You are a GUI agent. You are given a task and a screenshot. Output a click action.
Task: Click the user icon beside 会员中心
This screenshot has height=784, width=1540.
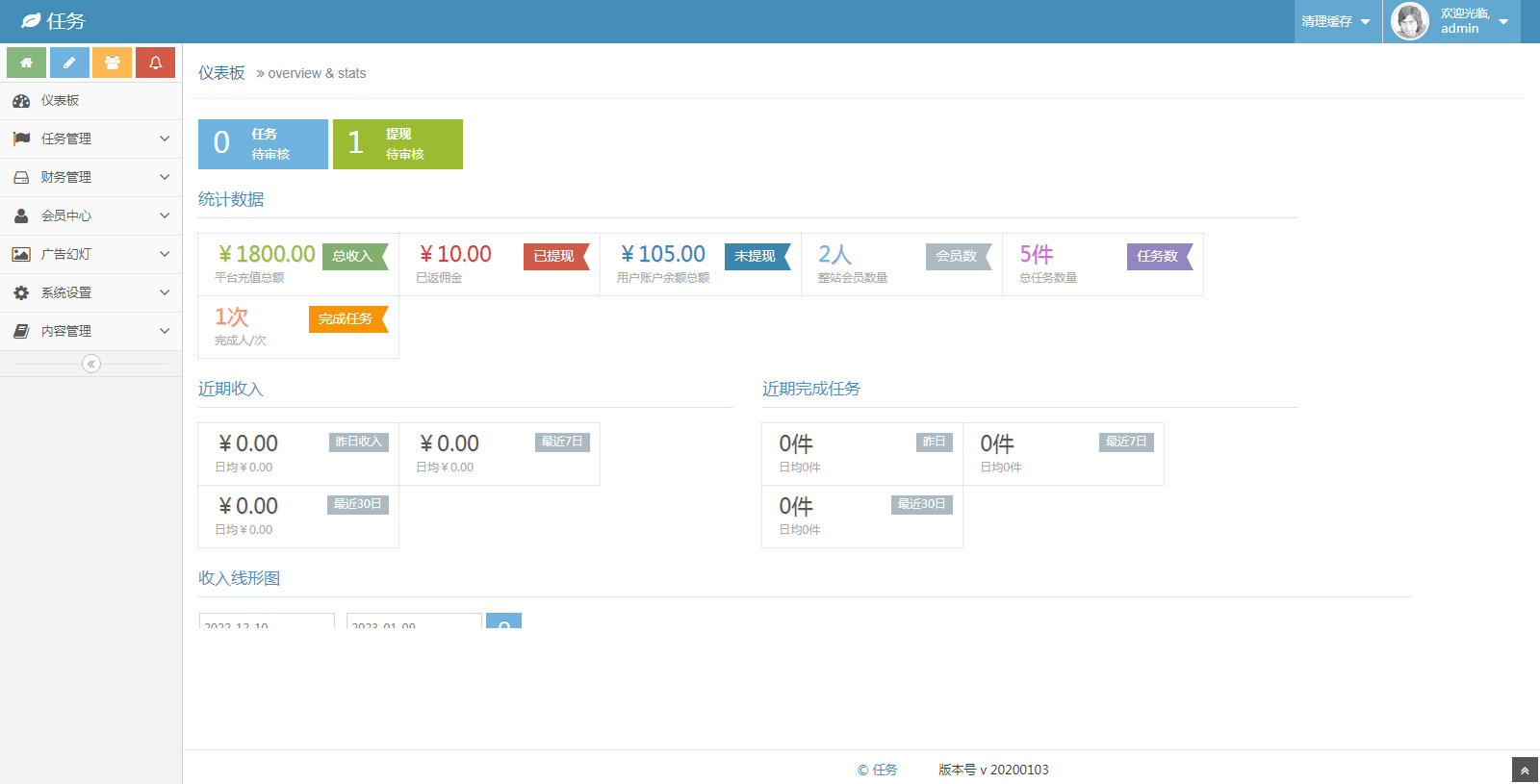(21, 215)
